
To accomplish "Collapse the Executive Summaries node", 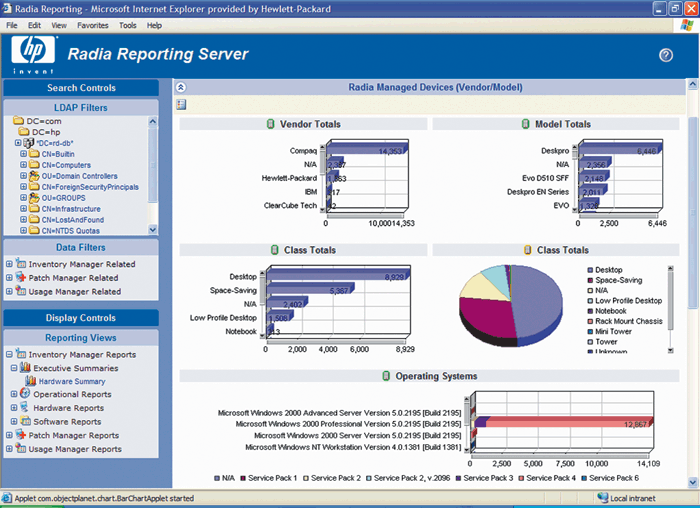I will click(14, 368).
